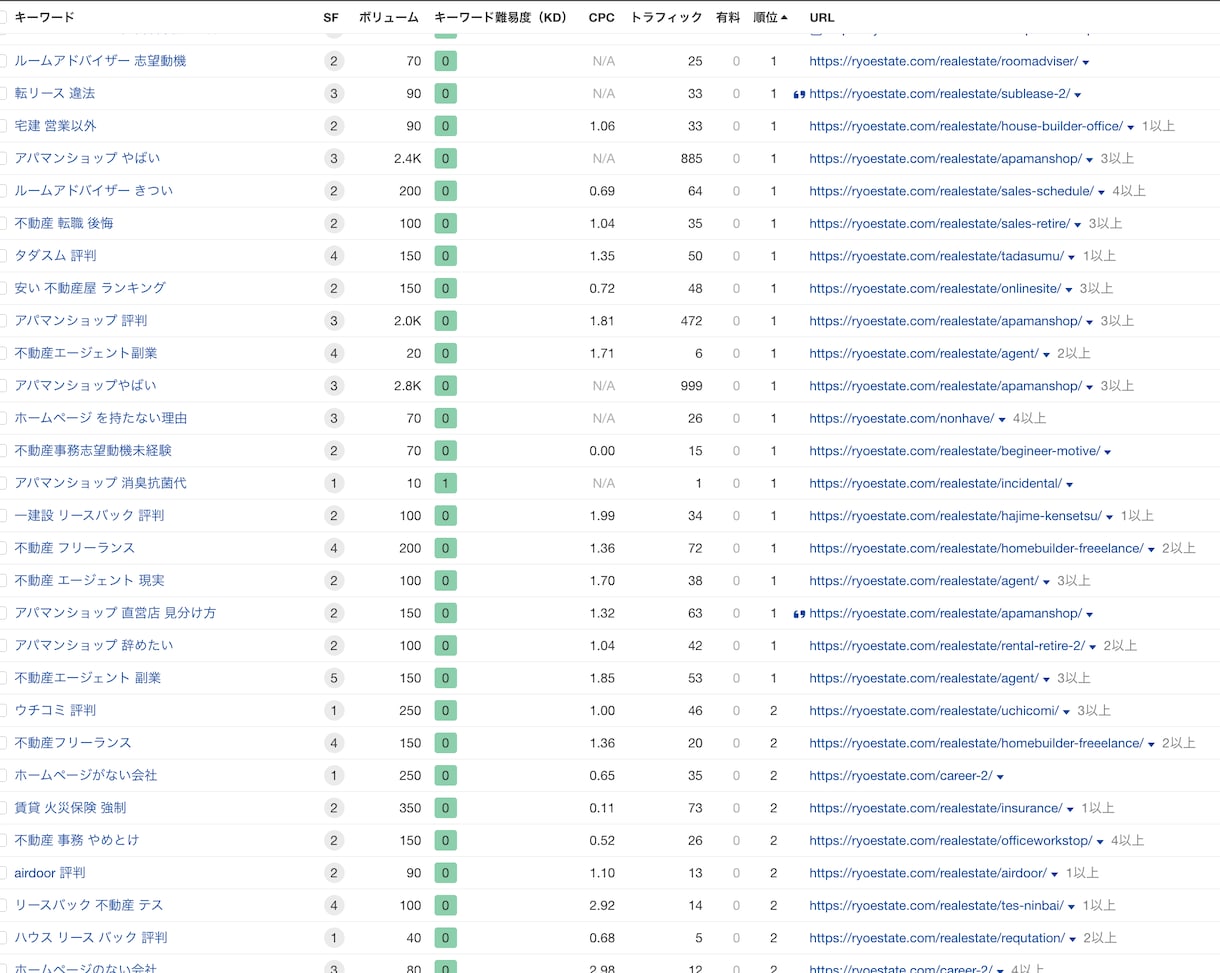Image resolution: width=1220 pixels, height=973 pixels.
Task: Open the officeworkstop URL link
Action: (x=950, y=841)
